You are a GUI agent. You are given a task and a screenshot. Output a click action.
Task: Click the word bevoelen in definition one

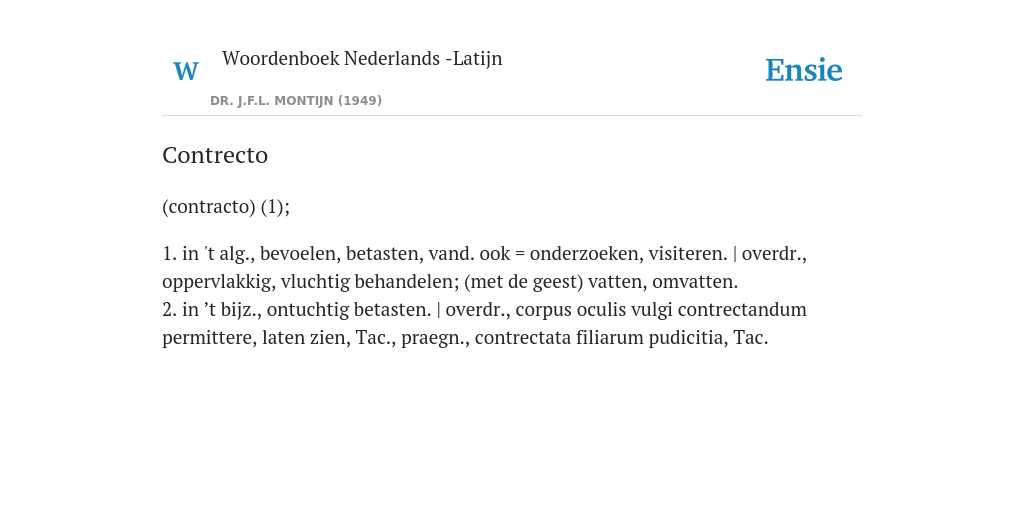300,253
